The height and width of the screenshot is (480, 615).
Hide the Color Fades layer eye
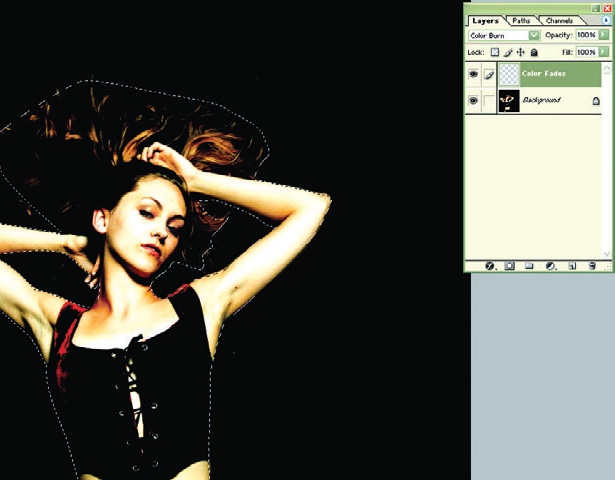[x=473, y=74]
